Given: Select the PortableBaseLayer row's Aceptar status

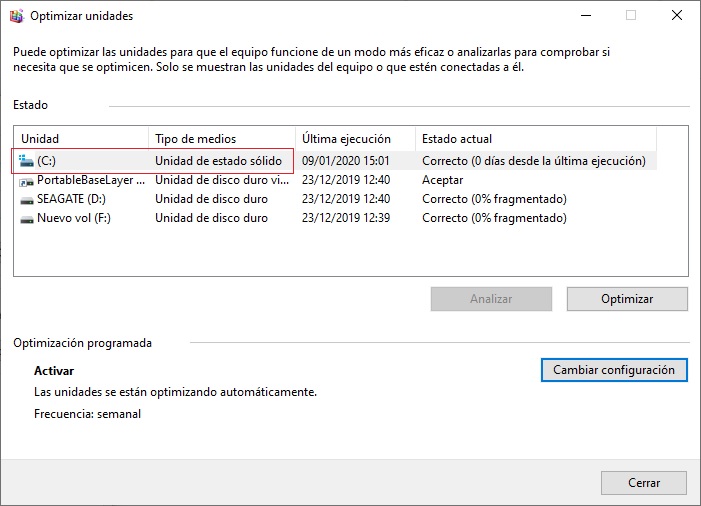Looking at the screenshot, I should click(x=442, y=180).
